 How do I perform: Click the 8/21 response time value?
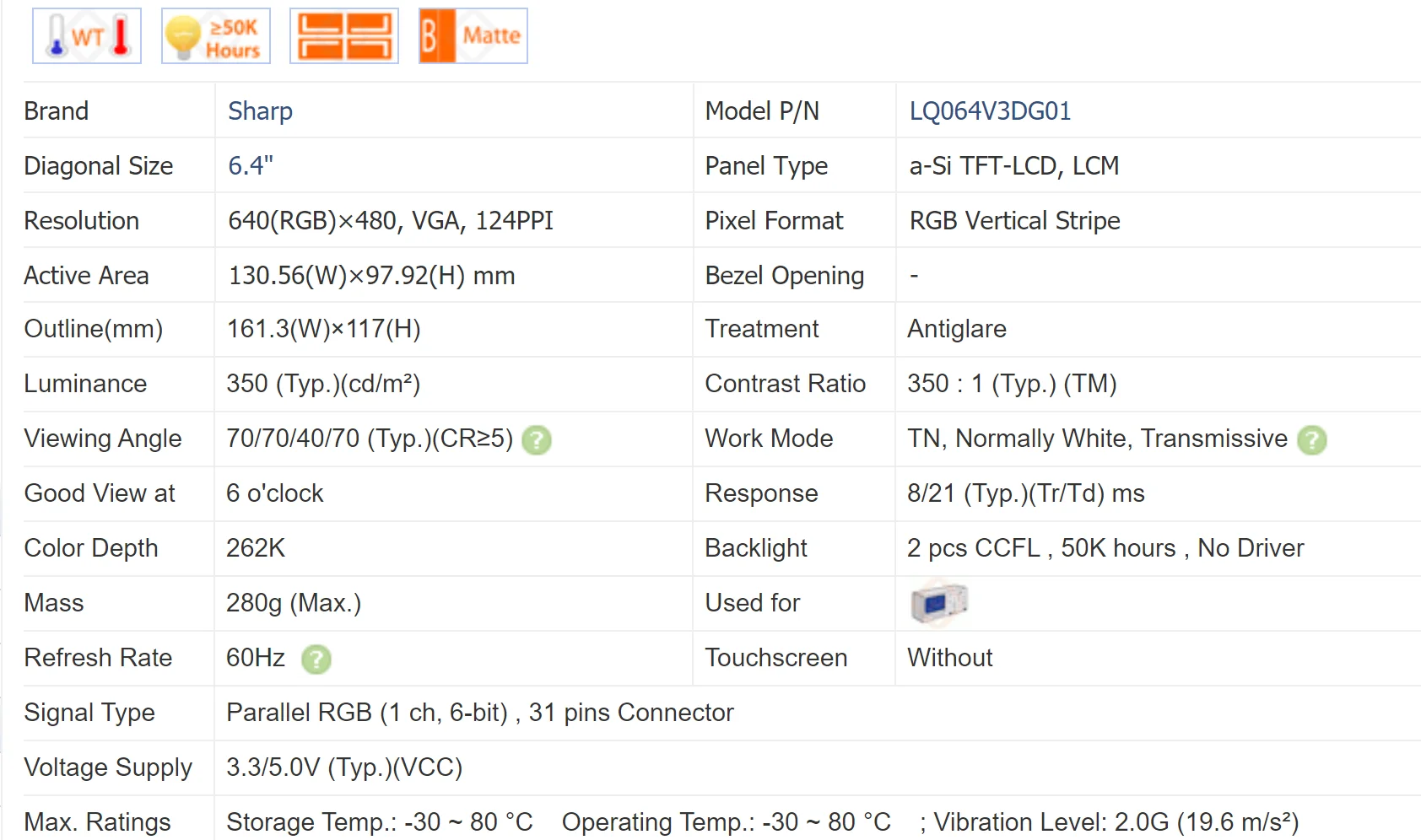coord(1025,493)
